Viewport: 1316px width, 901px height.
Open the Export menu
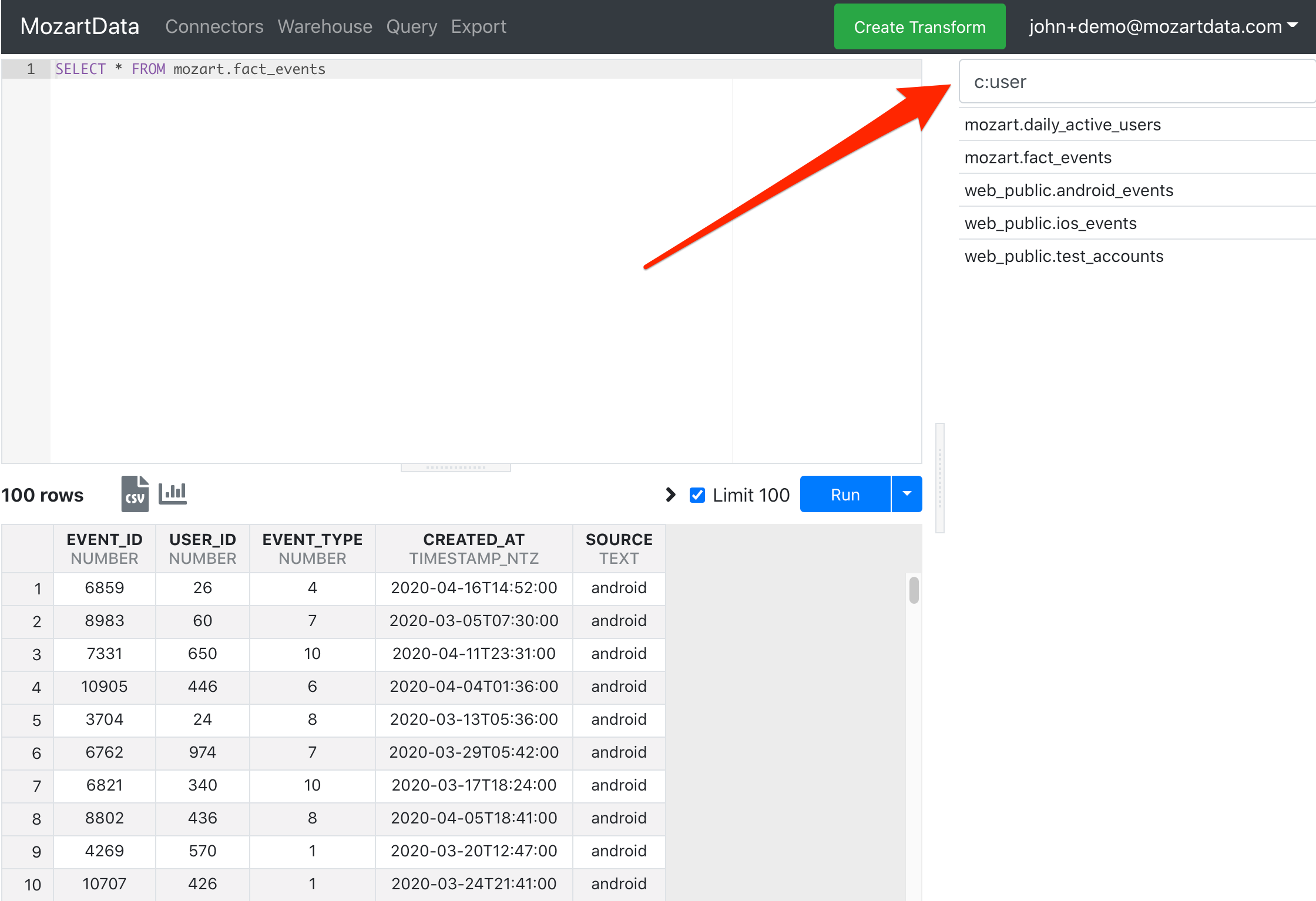(479, 26)
